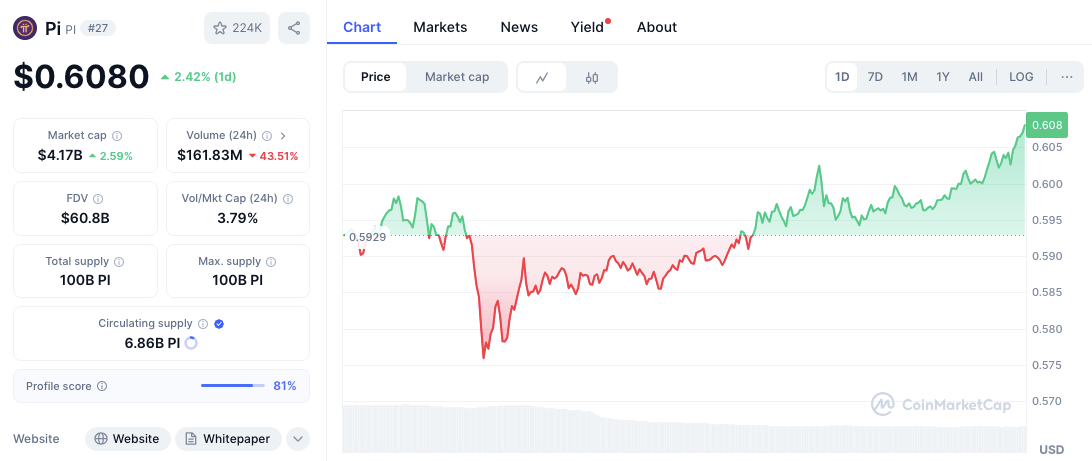Click the Profile score info icon
Screen dimensions: 1092x461
tap(102, 386)
